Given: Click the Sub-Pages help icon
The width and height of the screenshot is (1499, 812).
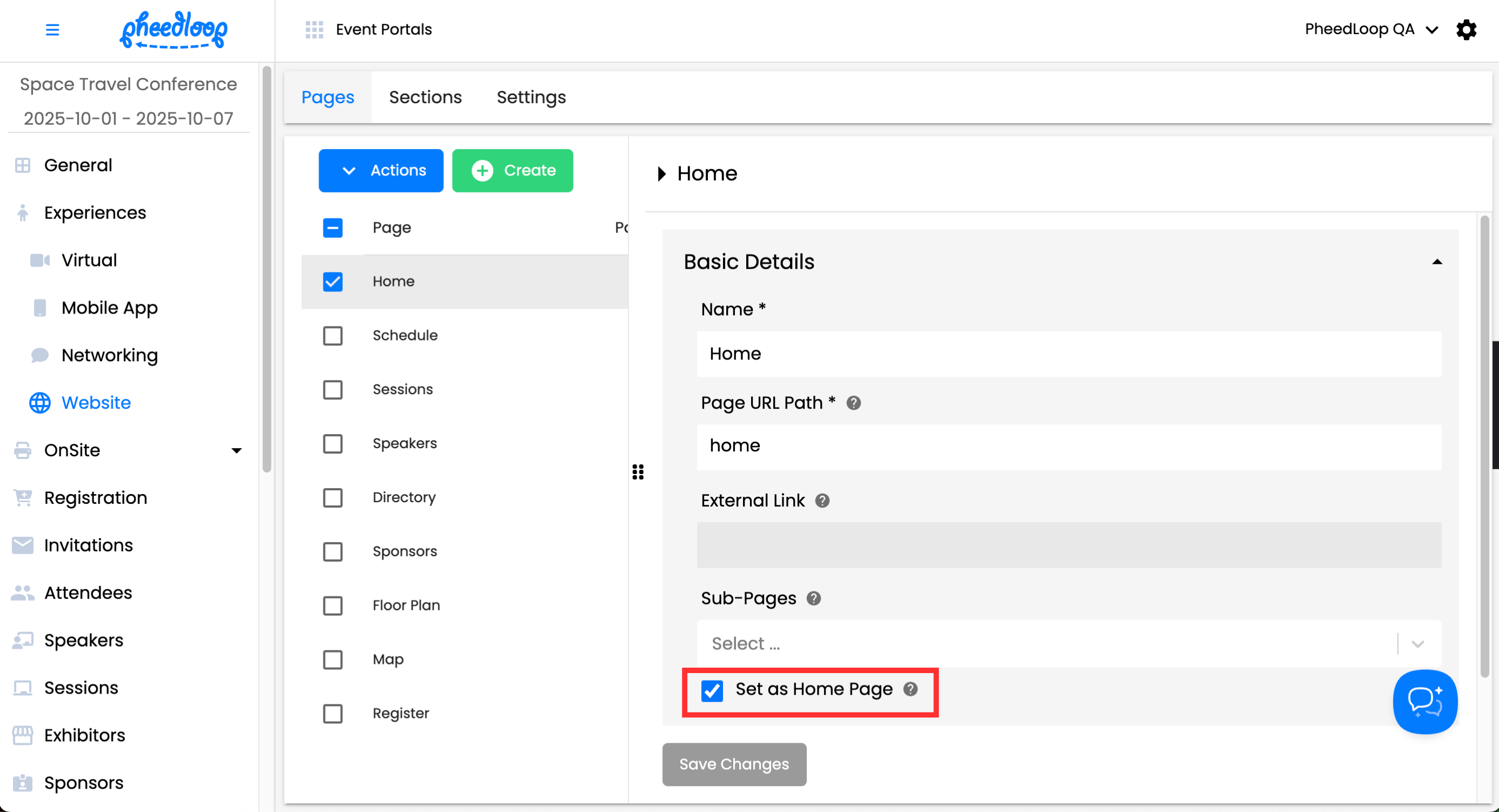Looking at the screenshot, I should coord(813,598).
